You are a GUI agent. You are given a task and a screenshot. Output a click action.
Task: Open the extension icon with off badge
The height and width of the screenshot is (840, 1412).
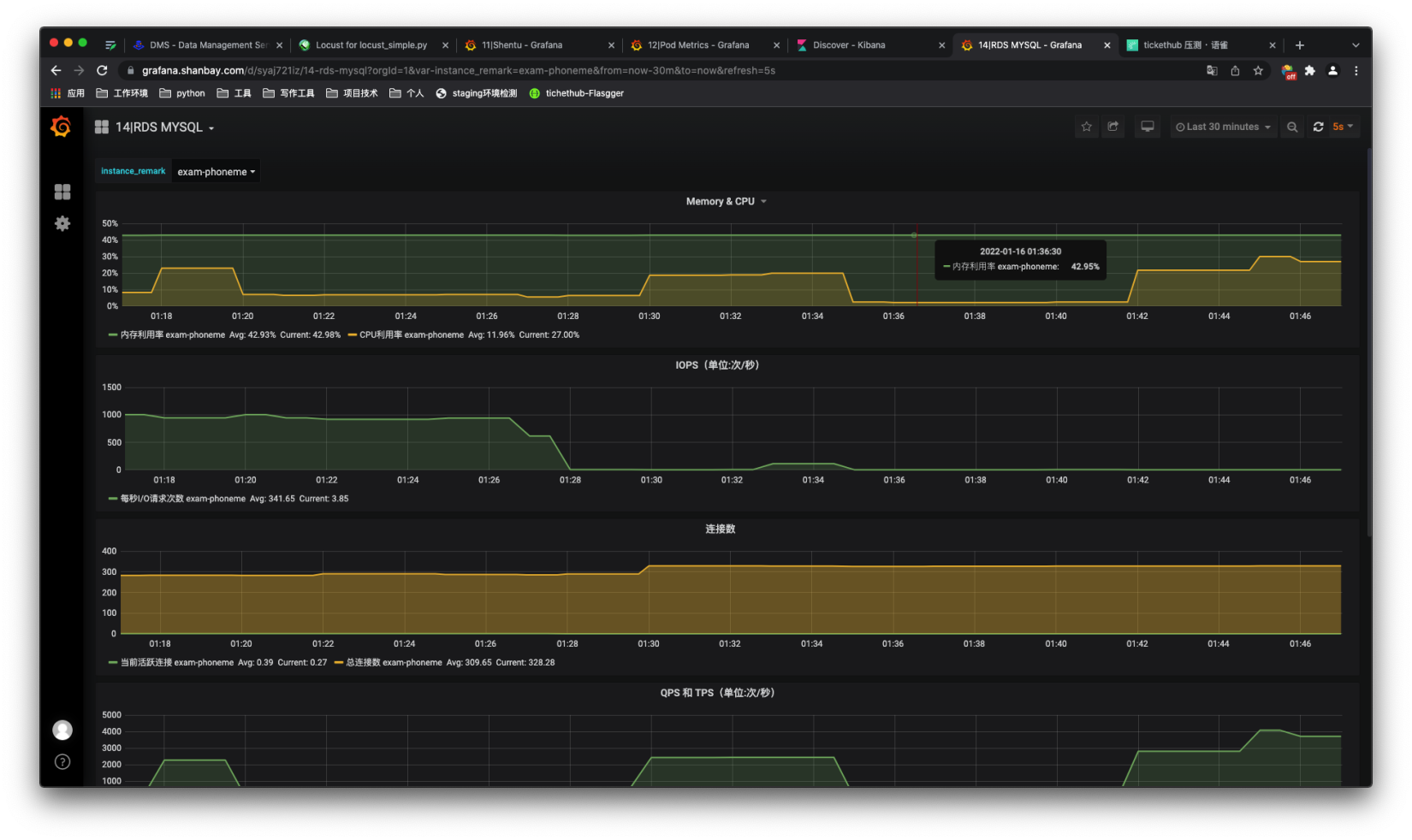coord(1288,71)
